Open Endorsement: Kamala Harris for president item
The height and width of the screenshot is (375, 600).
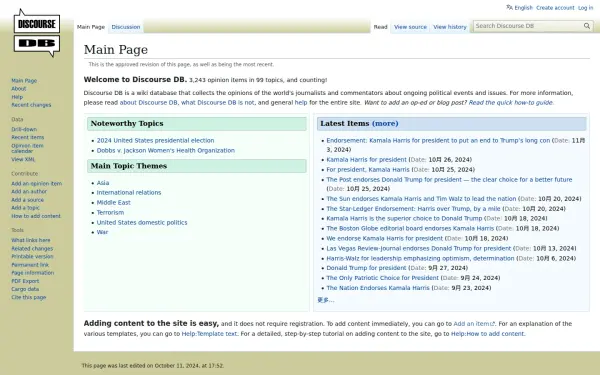pyautogui.click(x=438, y=140)
